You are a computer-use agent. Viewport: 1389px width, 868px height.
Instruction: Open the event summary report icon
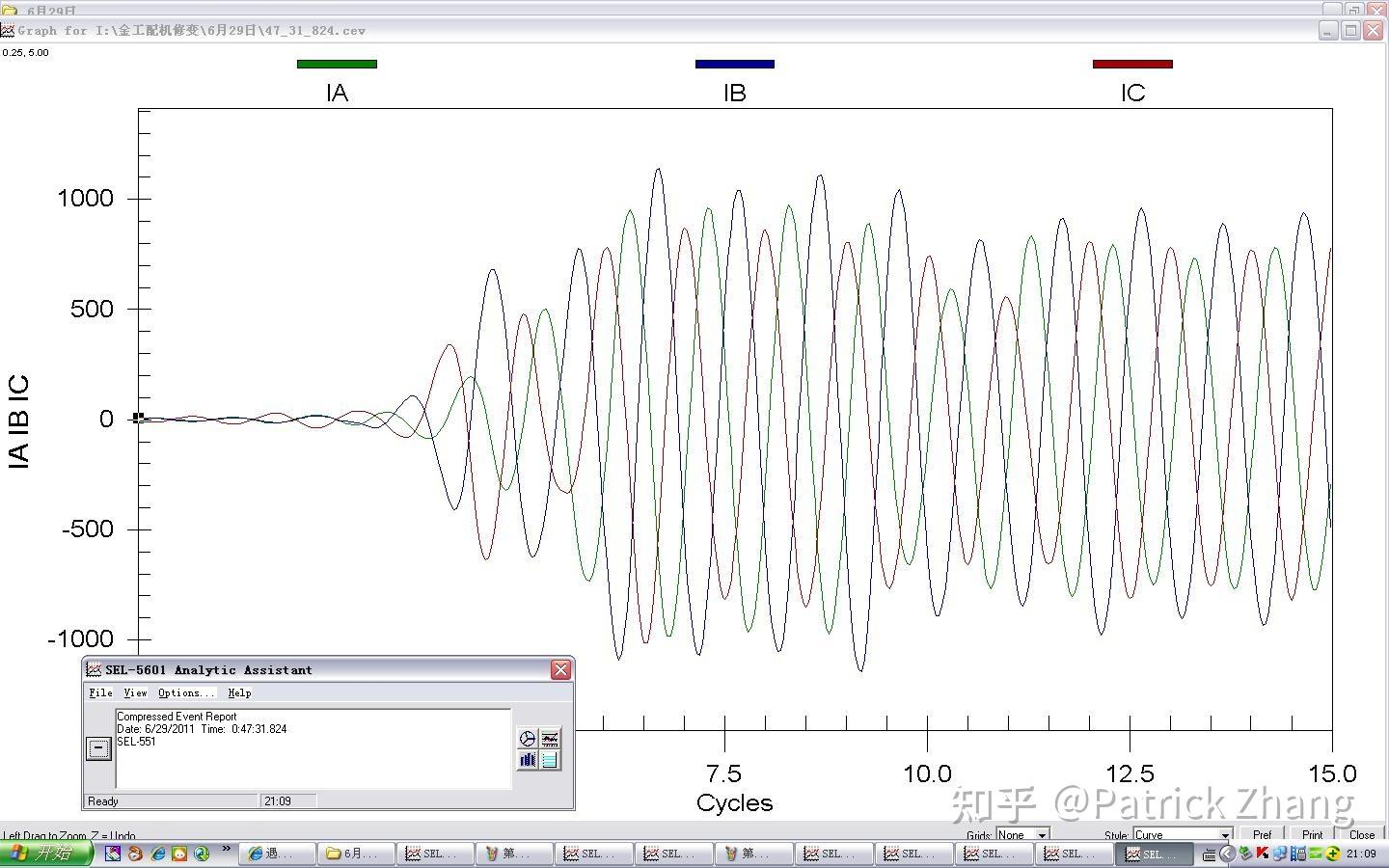pyautogui.click(x=550, y=760)
